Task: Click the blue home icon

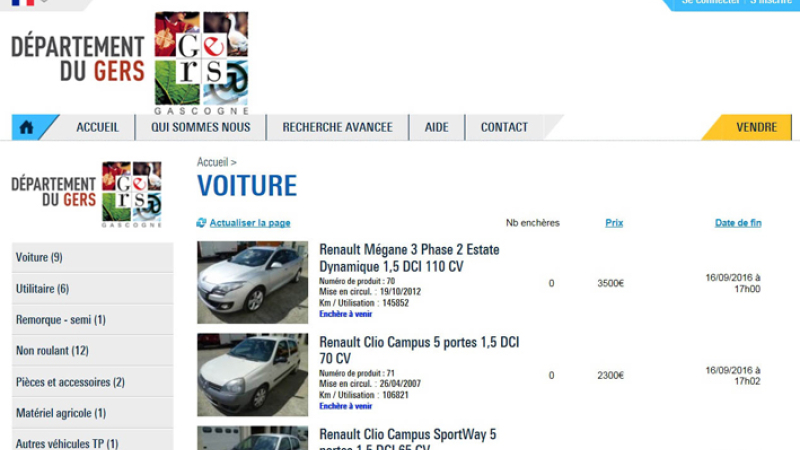Action: coord(27,127)
